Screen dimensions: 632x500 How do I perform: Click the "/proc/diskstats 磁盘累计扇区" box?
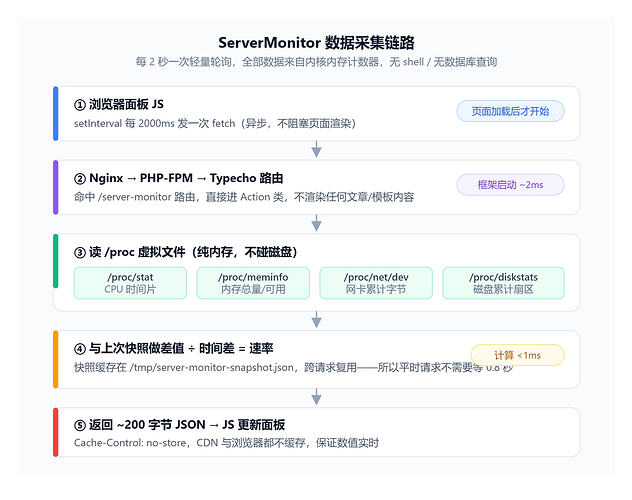pos(503,283)
